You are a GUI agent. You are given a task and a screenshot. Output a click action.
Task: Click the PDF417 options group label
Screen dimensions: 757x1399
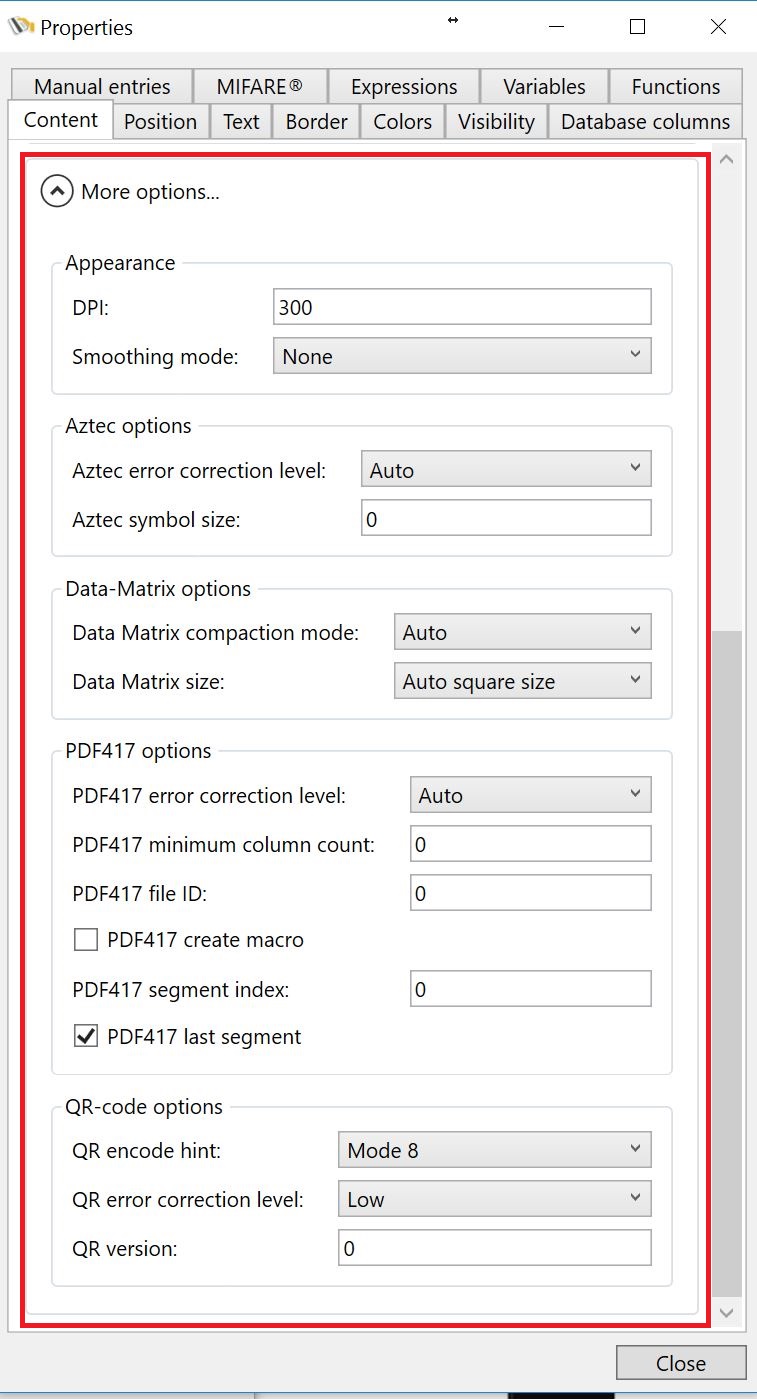(138, 751)
